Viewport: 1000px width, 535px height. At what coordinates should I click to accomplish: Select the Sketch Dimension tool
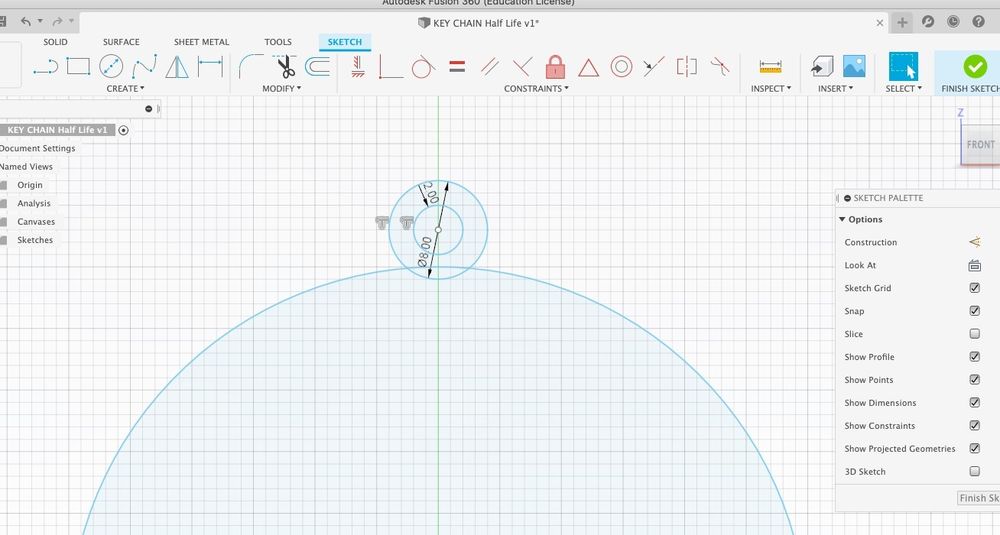tap(210, 66)
